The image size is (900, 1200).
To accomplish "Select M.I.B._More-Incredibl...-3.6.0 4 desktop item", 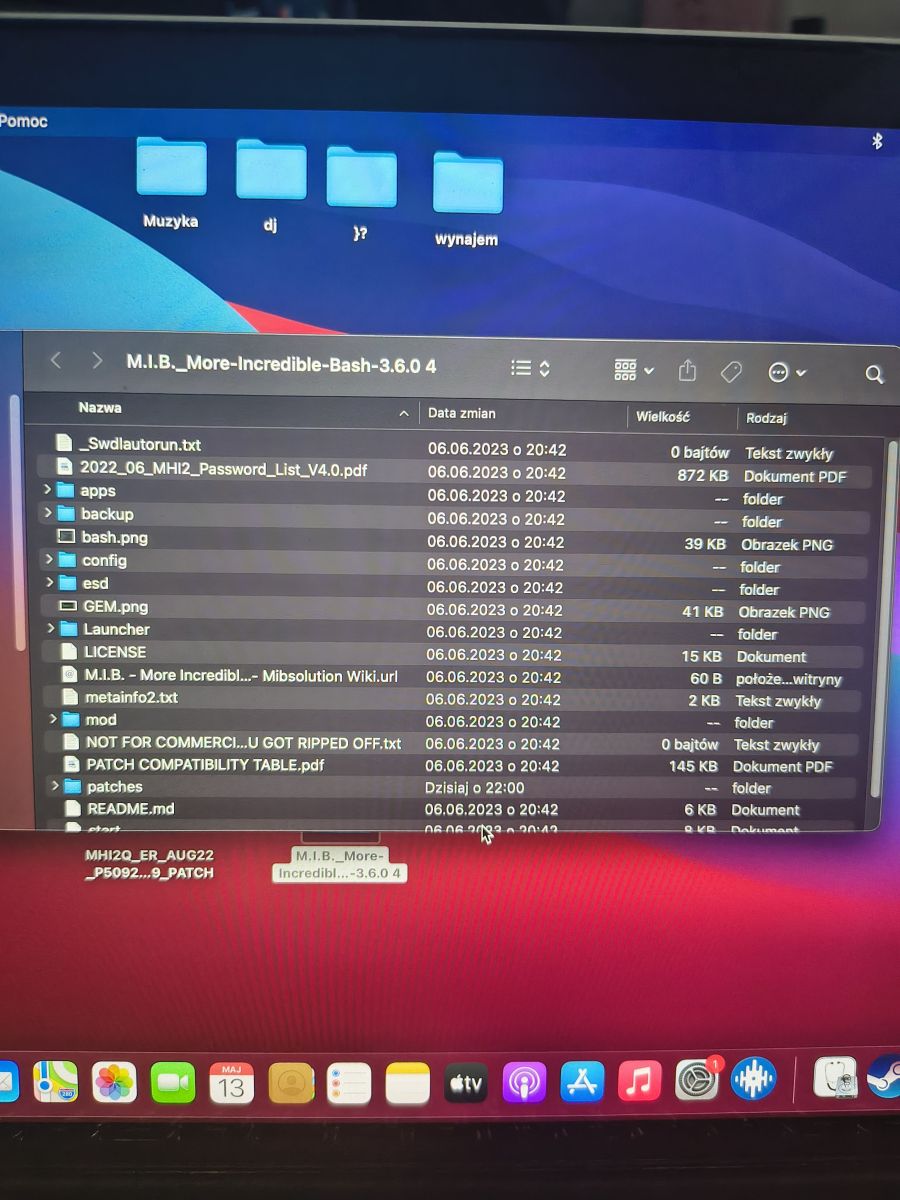I will point(340,864).
